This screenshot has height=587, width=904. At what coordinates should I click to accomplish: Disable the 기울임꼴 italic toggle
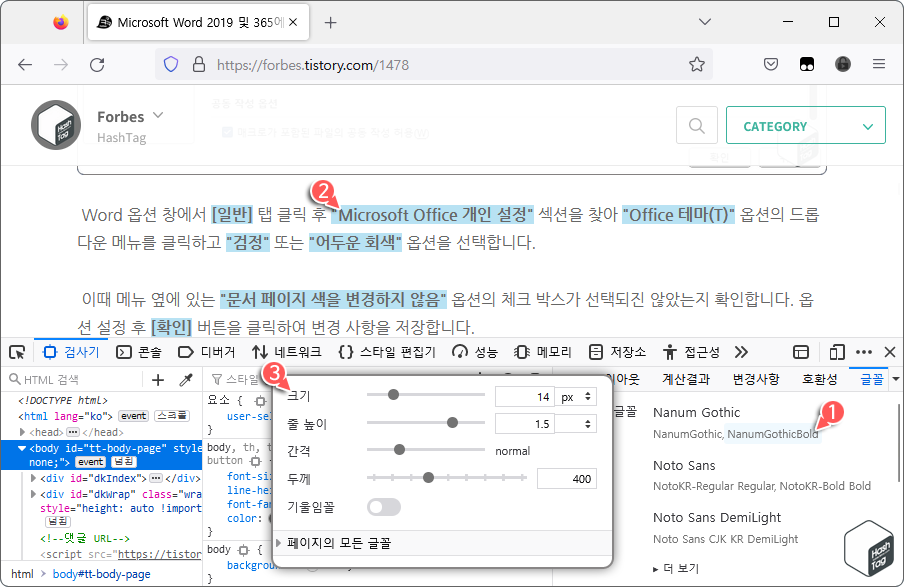pyautogui.click(x=383, y=508)
